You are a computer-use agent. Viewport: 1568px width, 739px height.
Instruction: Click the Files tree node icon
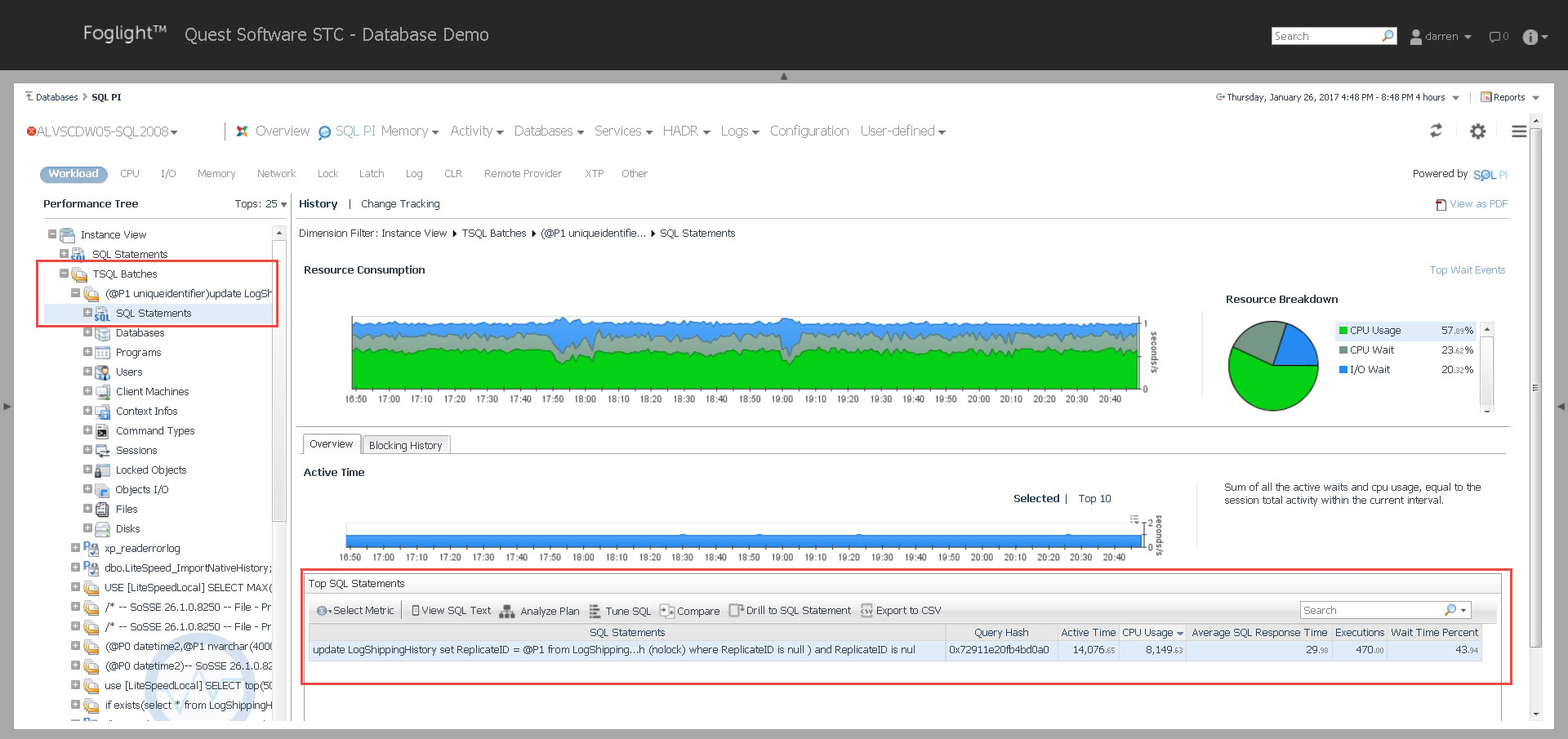[x=102, y=510]
